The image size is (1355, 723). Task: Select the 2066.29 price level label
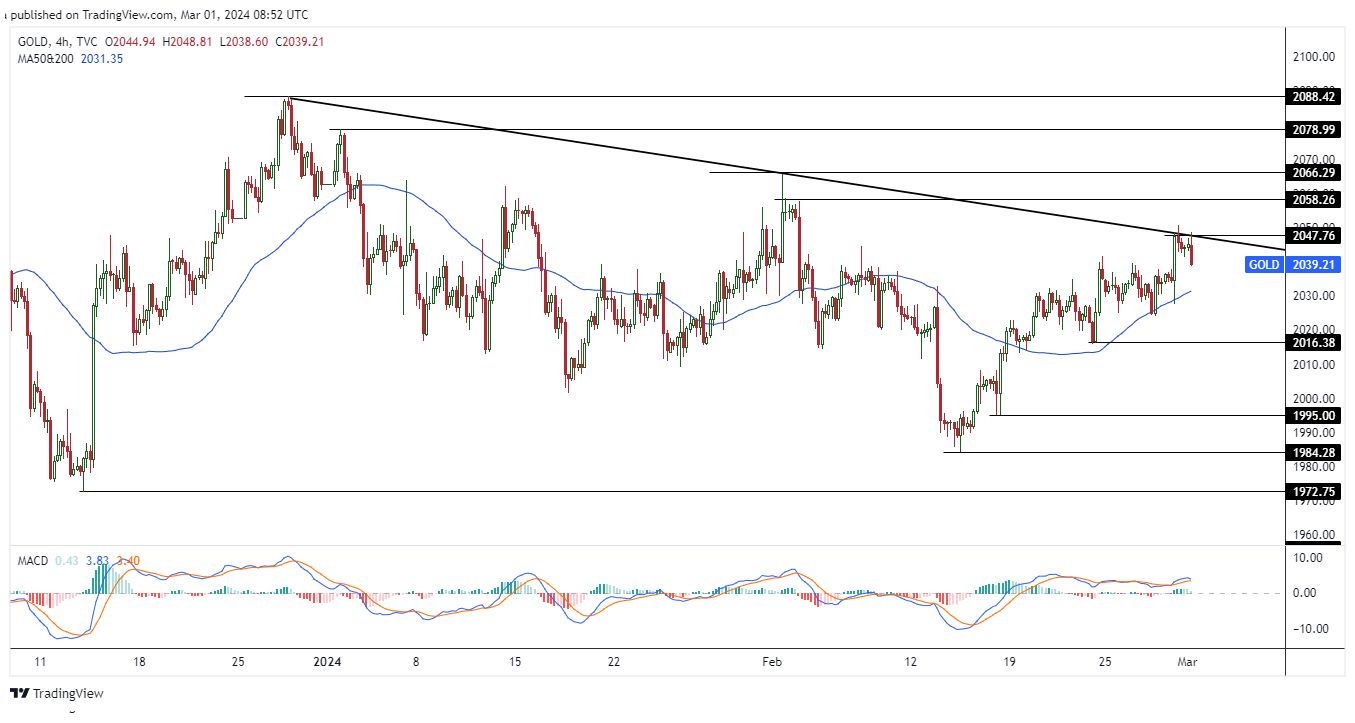[1314, 173]
